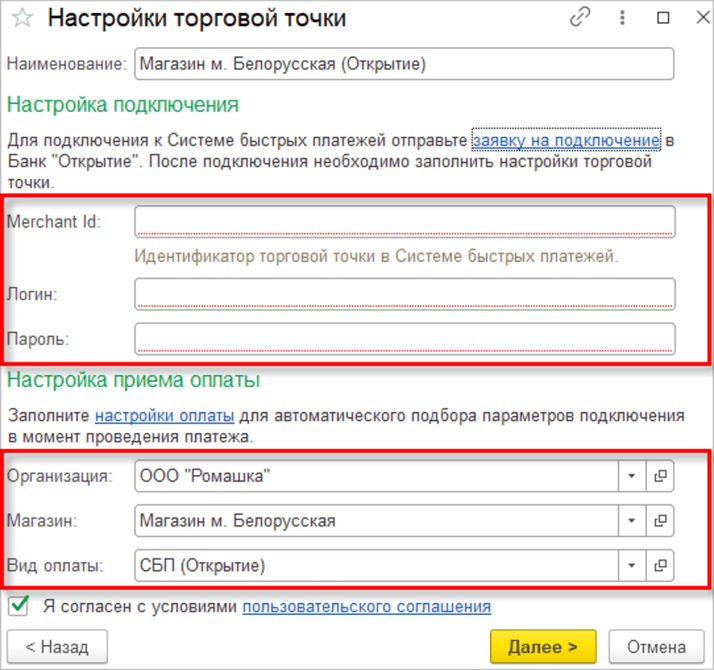Close the Настройки торговой точки dialog
Screen dimensions: 714x670
(704, 17)
